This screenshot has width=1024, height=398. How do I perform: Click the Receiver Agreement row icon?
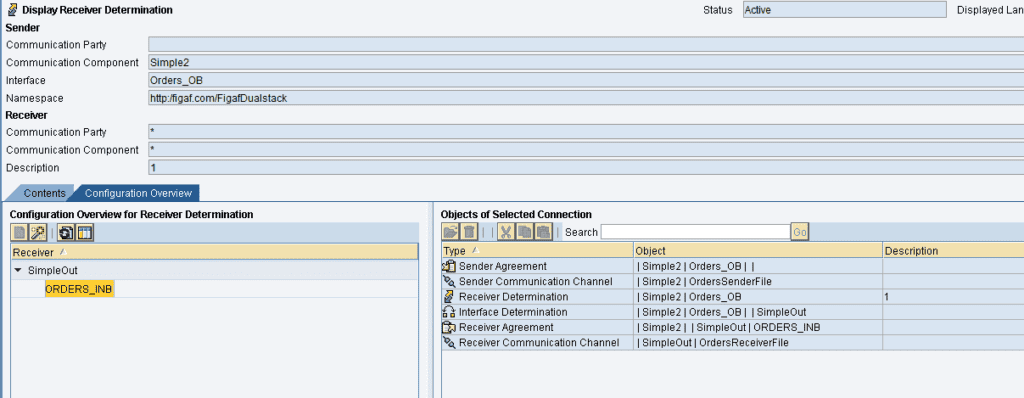[449, 327]
